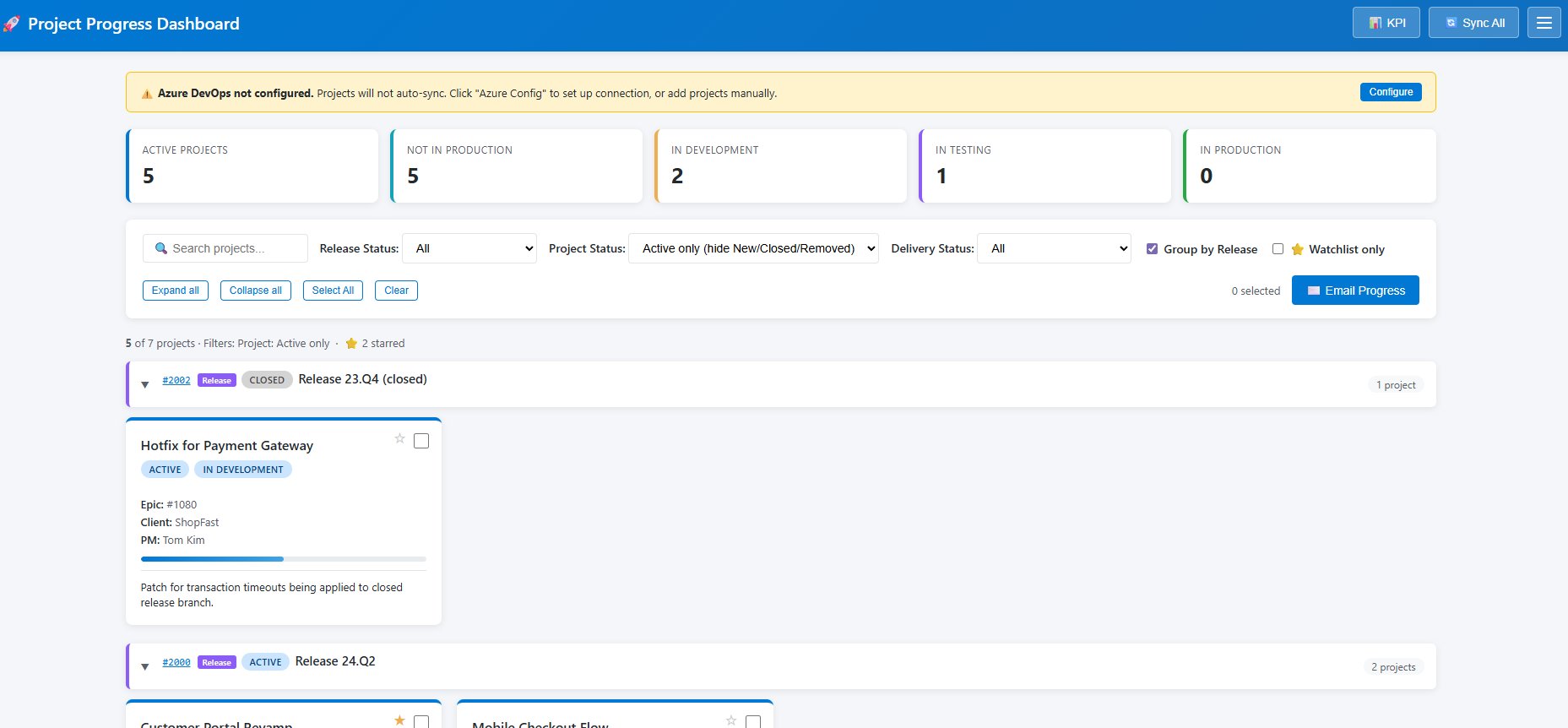Screen dimensions: 1568x728
Task: Click the Release 24.Q2 title
Action: (335, 661)
